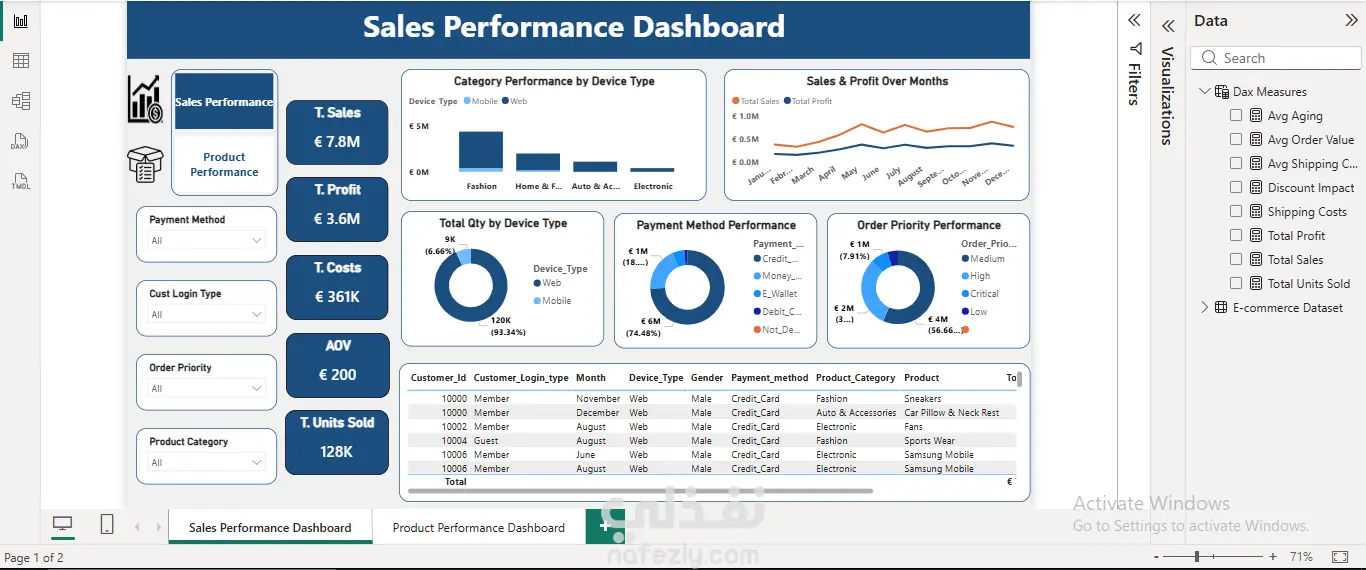Click the Total Sales measure calculator icon
This screenshot has width=1366, height=570.
[x=1256, y=260]
